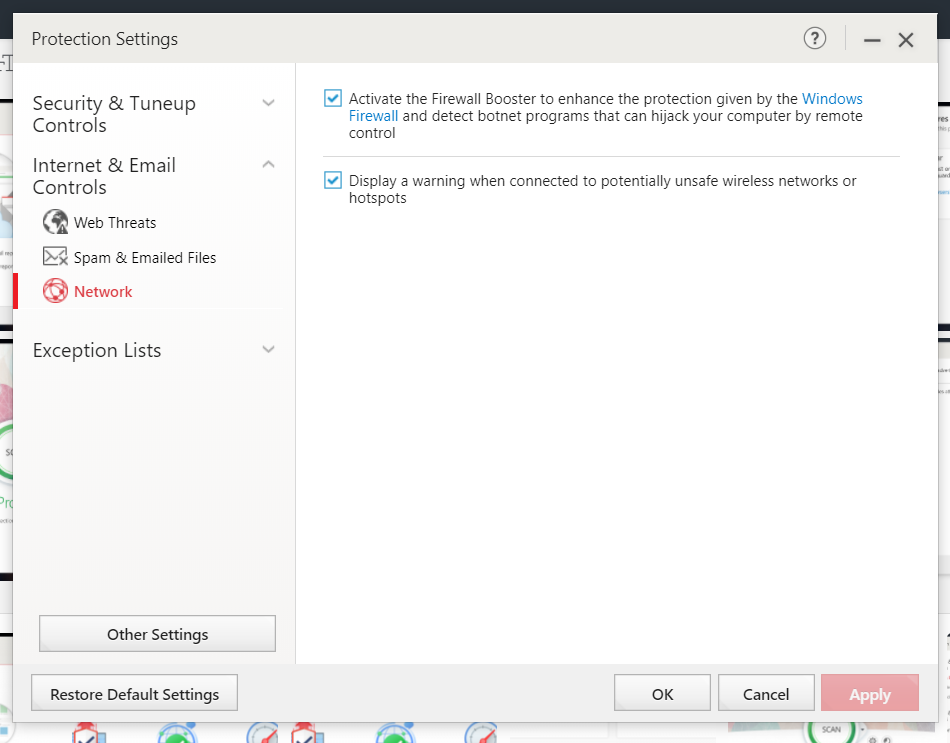The height and width of the screenshot is (743, 950).
Task: Click the Apply button
Action: coord(869,694)
